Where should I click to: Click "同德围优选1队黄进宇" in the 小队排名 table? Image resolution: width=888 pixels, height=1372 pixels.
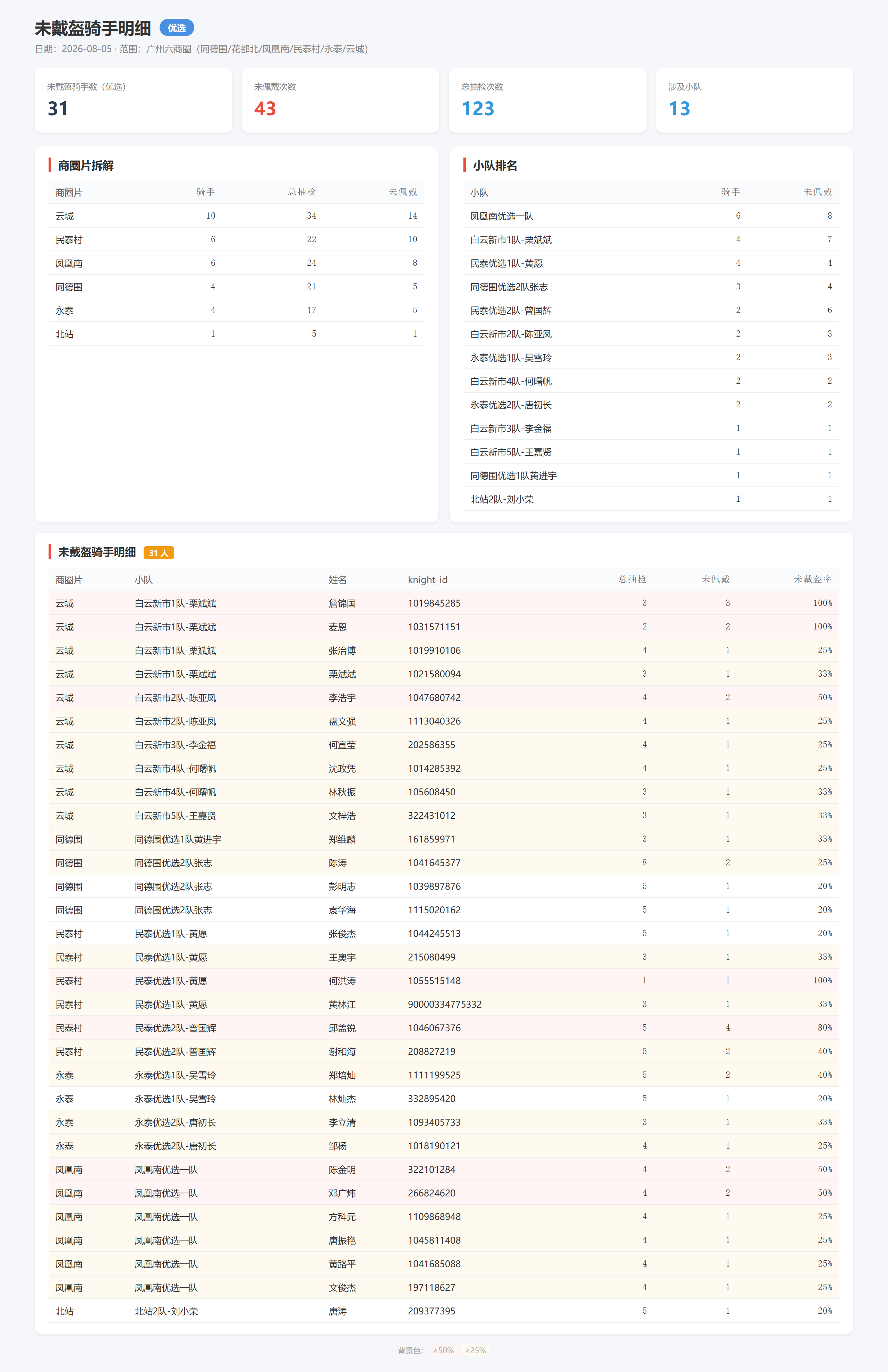click(513, 476)
